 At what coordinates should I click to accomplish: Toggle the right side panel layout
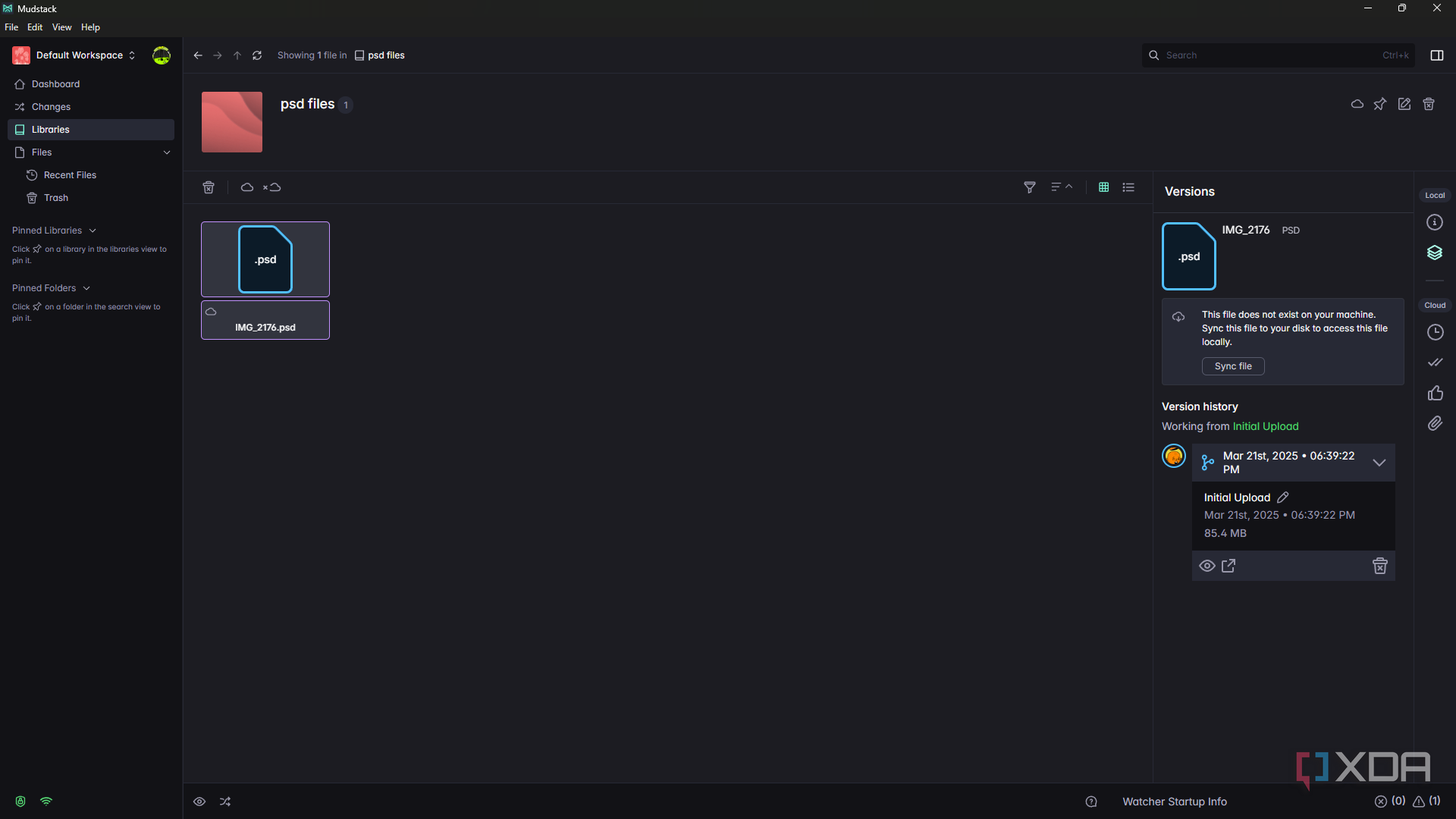(1436, 55)
